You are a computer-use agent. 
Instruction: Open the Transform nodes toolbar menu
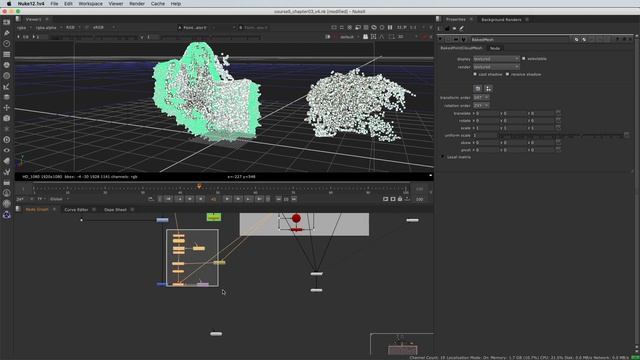[x=7, y=107]
